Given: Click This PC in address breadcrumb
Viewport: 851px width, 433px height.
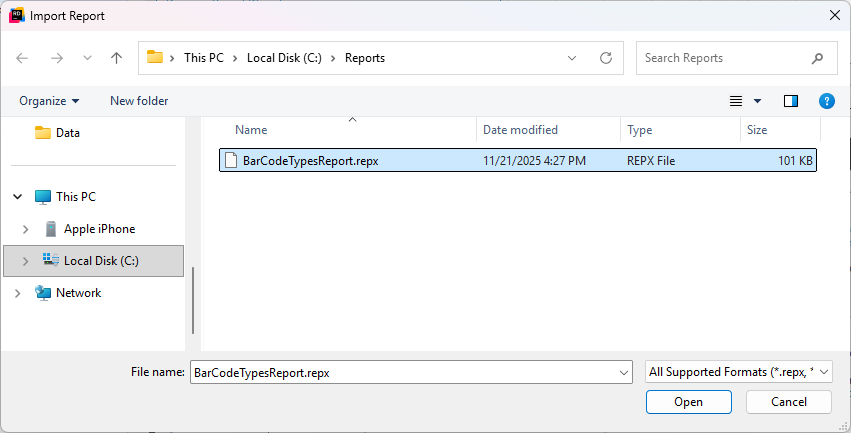Looking at the screenshot, I should [x=204, y=58].
